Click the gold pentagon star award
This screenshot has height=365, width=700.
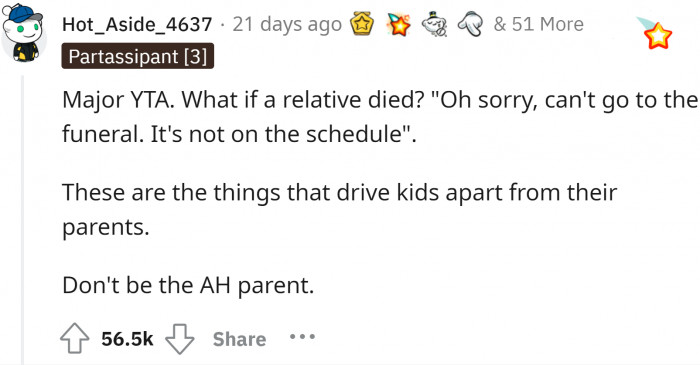362,24
